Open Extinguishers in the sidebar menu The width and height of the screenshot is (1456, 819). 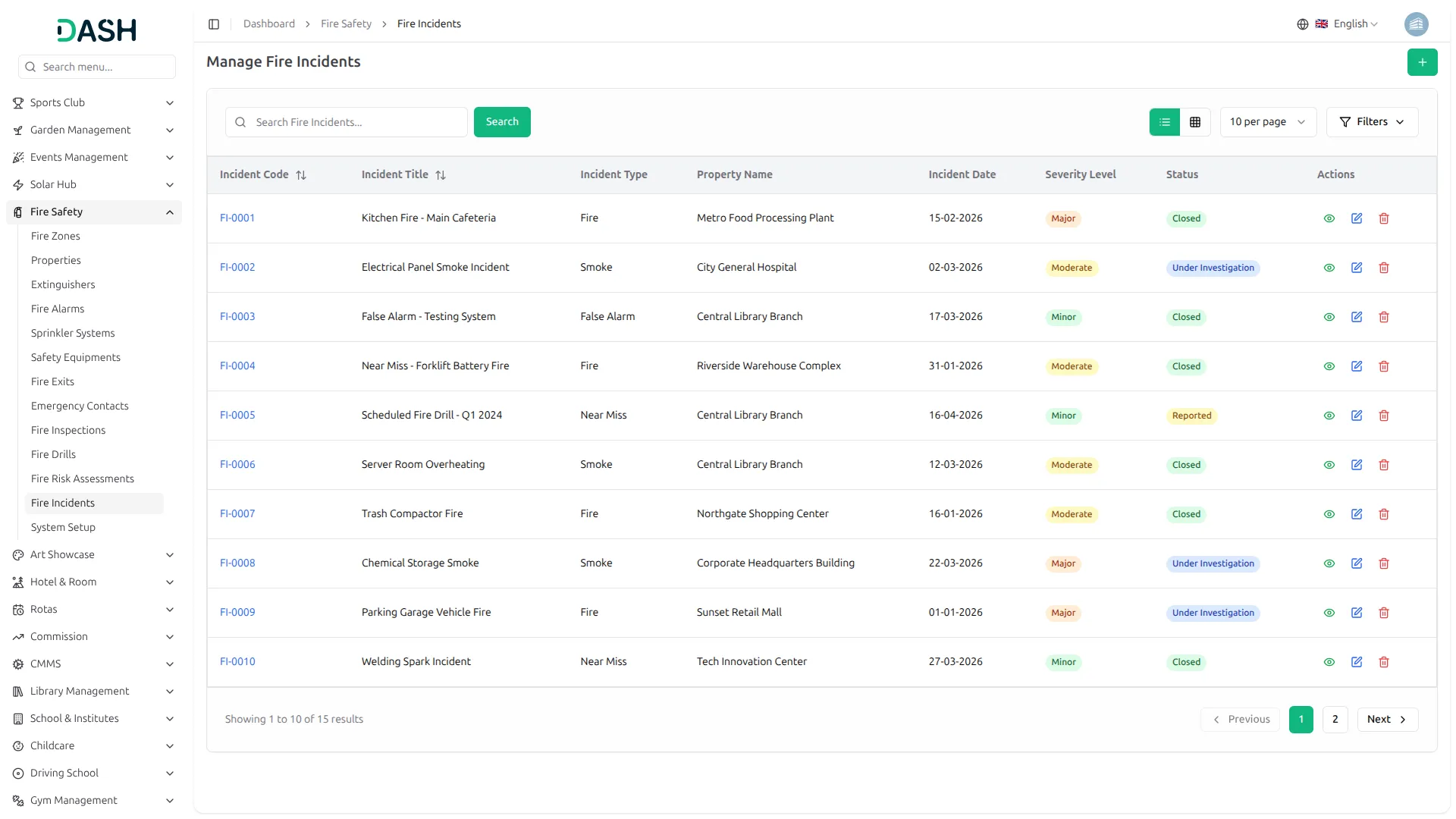(x=63, y=284)
